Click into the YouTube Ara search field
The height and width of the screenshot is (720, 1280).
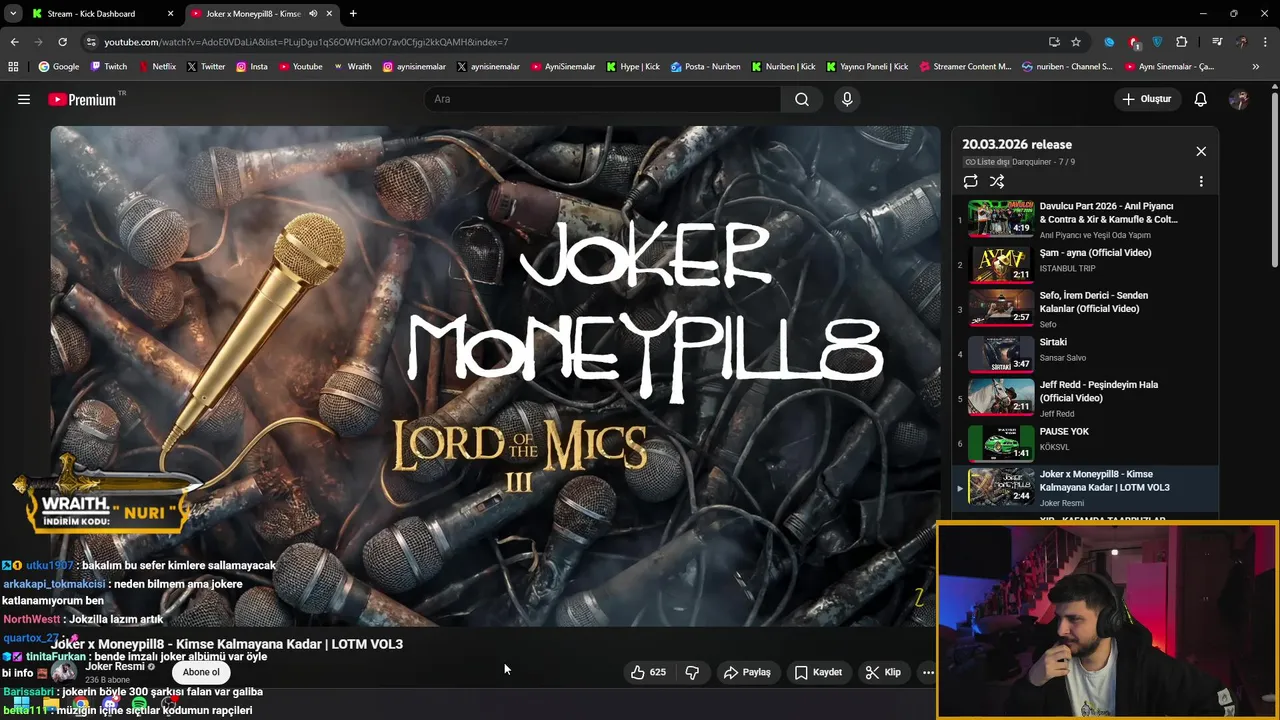click(603, 99)
